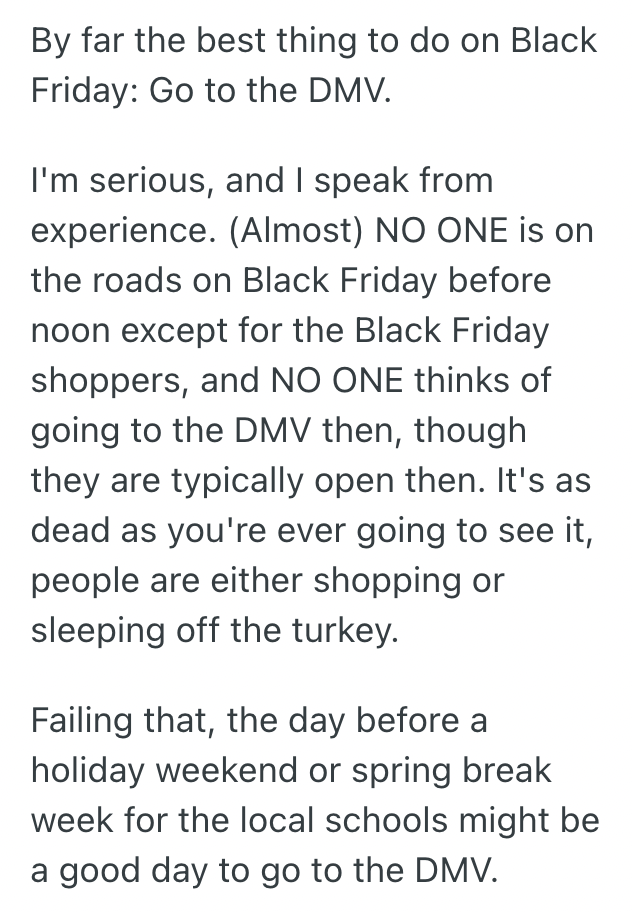This screenshot has height=912, width=632.
Task: Click the words "speak from"
Action: tap(406, 181)
